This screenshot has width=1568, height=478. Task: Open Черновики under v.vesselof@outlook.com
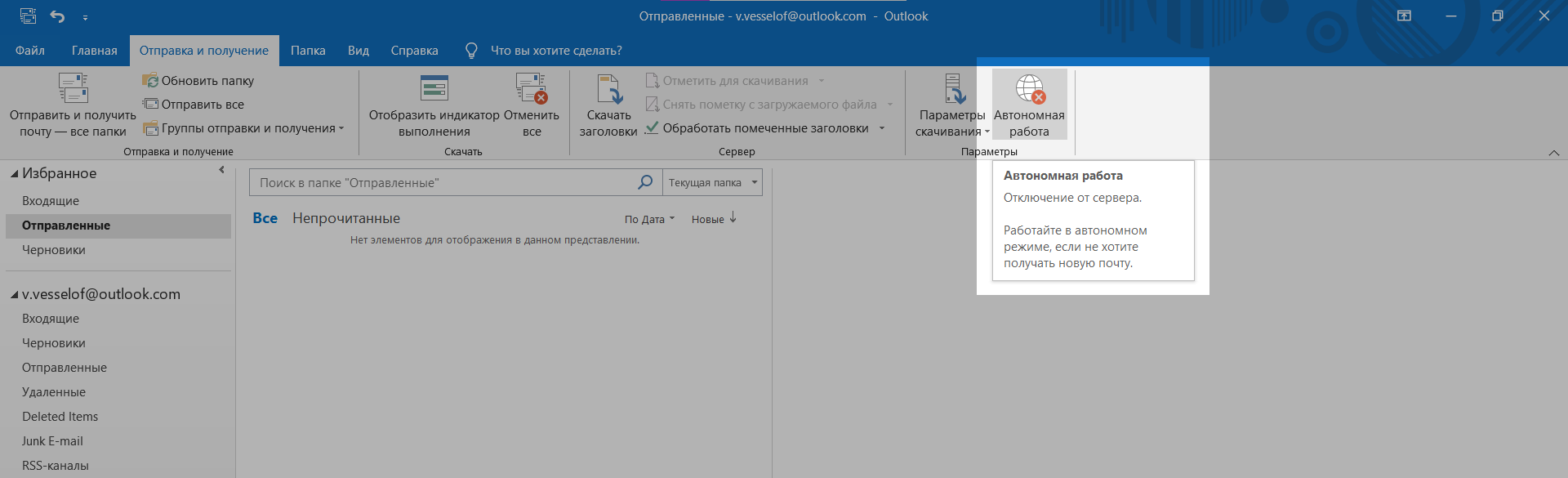[54, 343]
